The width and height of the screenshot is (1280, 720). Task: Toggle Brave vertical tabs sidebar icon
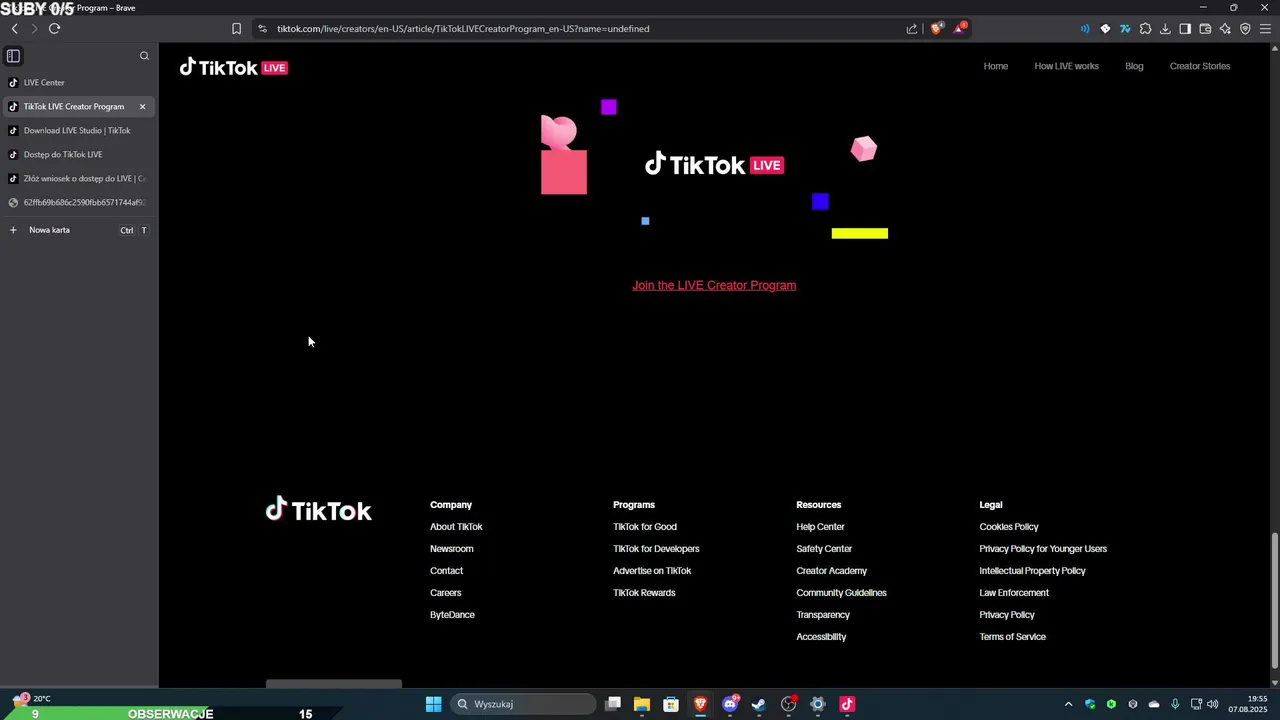click(13, 56)
